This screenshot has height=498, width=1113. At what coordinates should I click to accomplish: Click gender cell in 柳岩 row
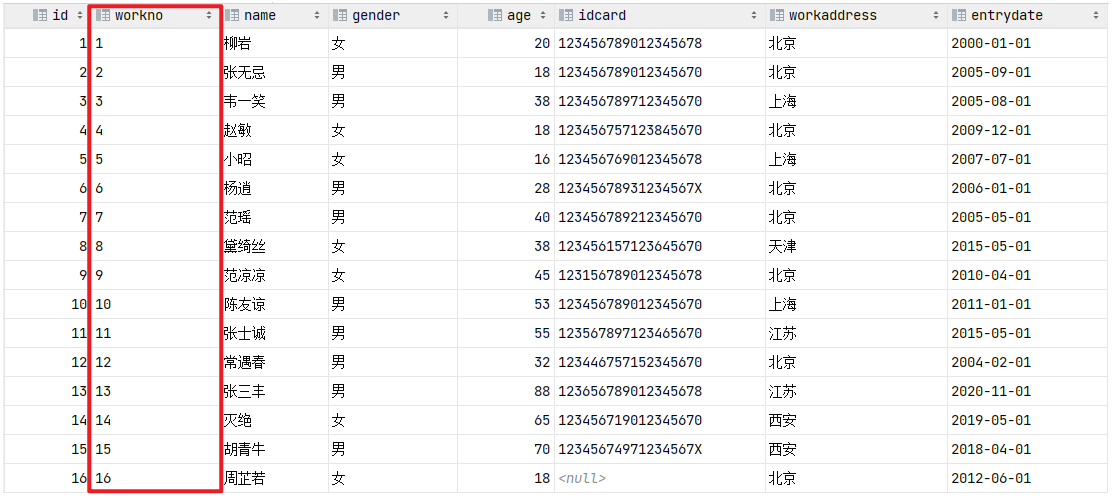point(339,43)
